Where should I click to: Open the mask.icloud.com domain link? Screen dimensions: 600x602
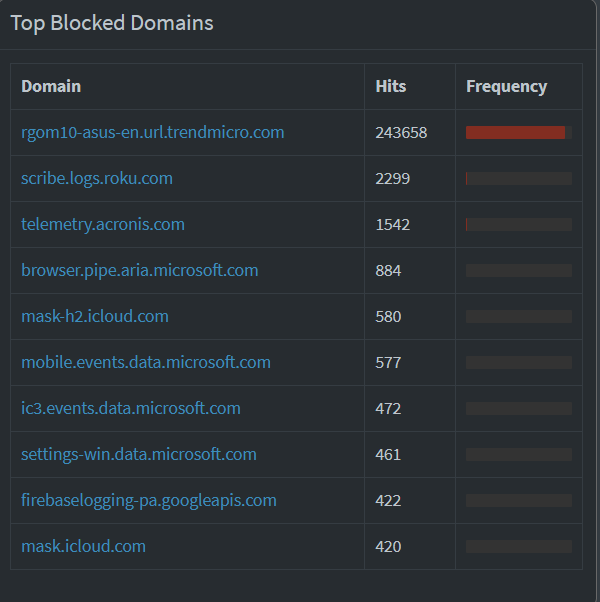click(83, 546)
